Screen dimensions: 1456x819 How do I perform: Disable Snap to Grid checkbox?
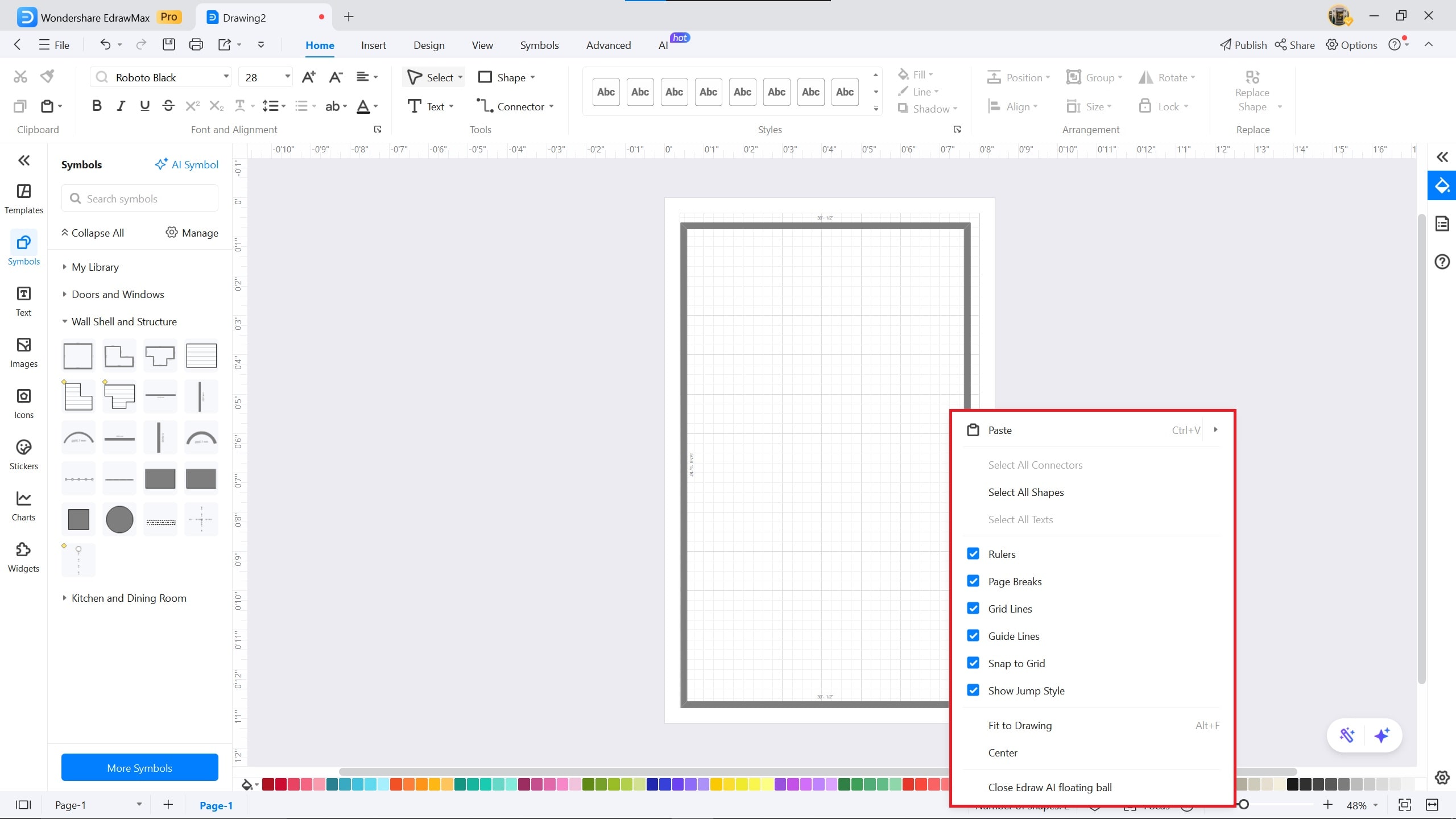pyautogui.click(x=973, y=663)
